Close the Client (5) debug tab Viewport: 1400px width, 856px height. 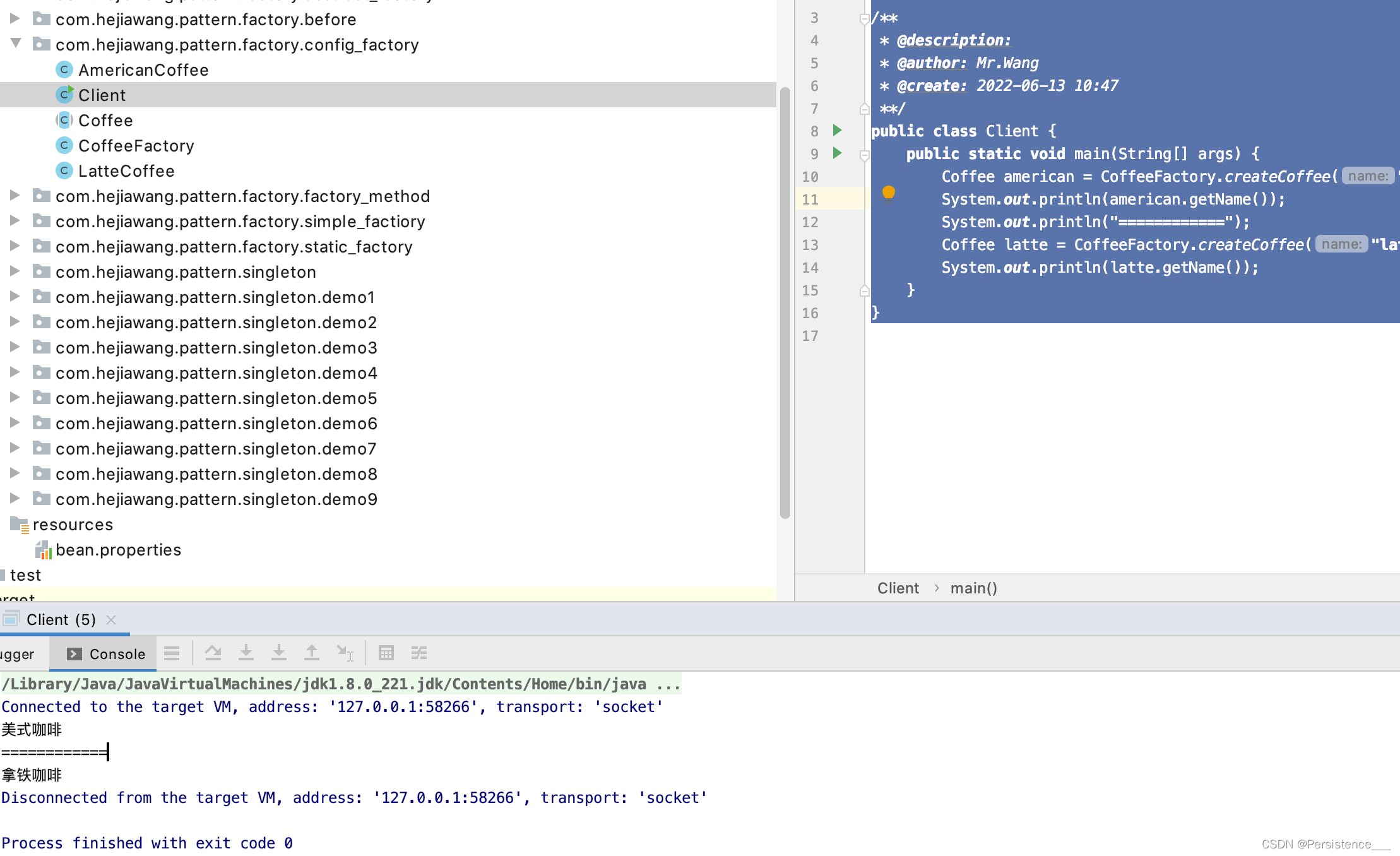pyautogui.click(x=111, y=620)
